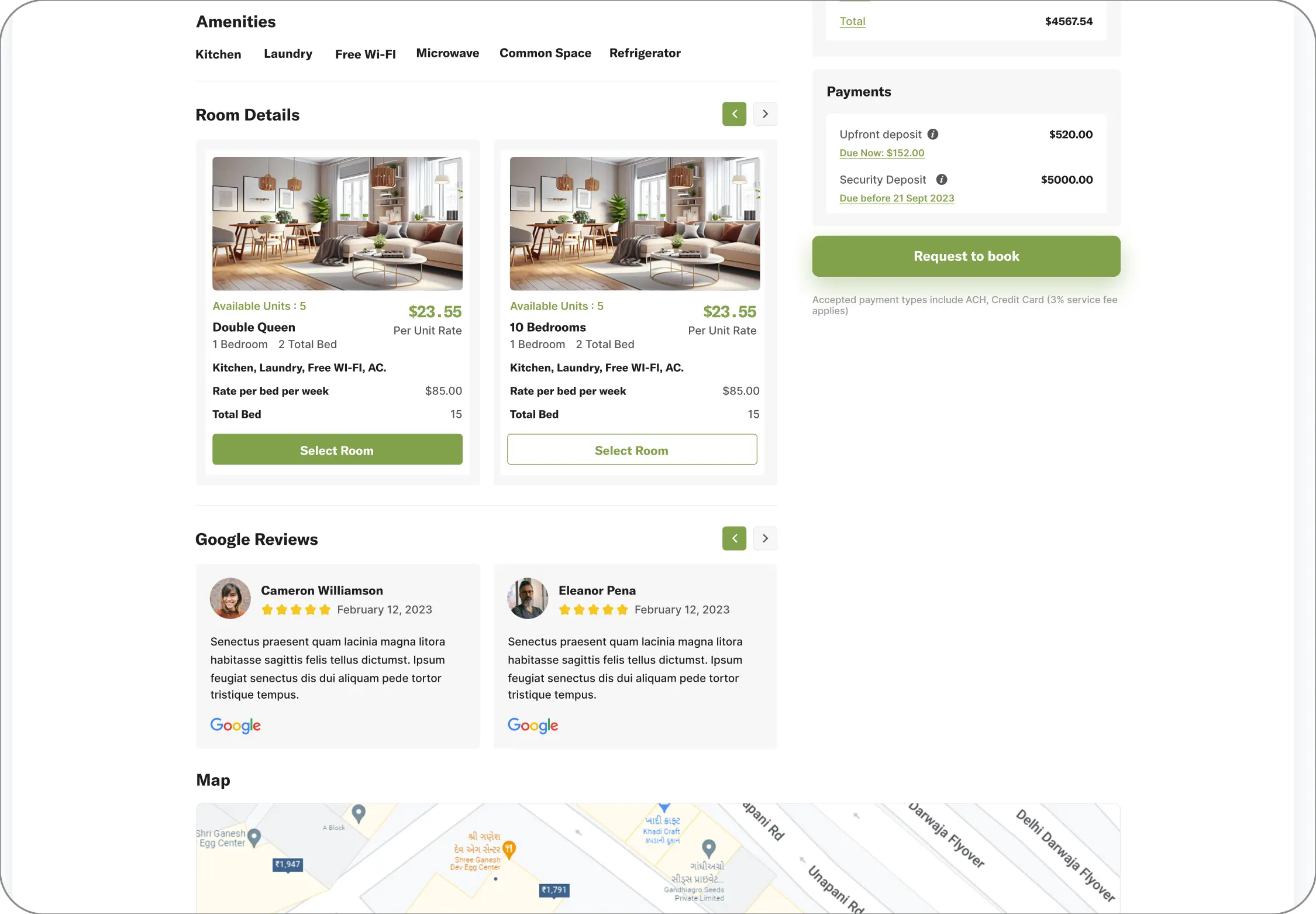Click previous arrow in Room Details

tap(734, 114)
